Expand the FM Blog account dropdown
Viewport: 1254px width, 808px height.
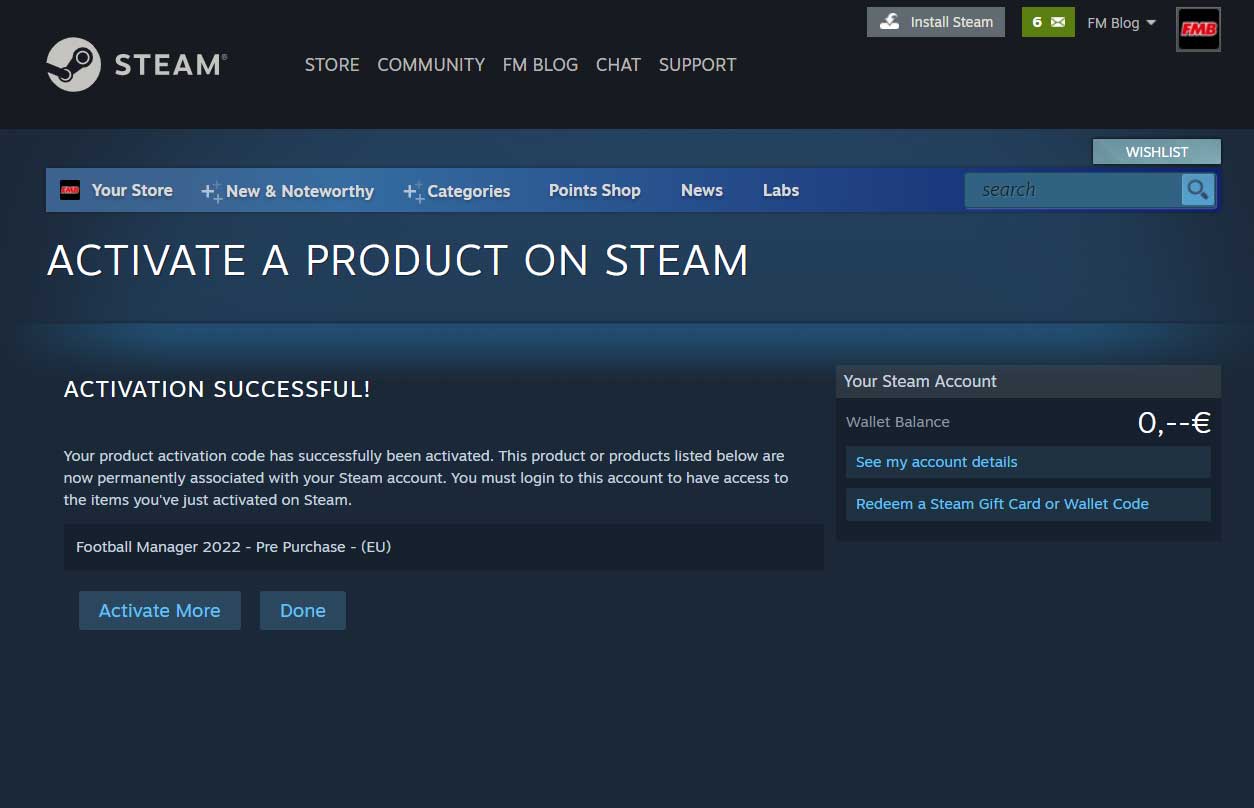[1121, 22]
